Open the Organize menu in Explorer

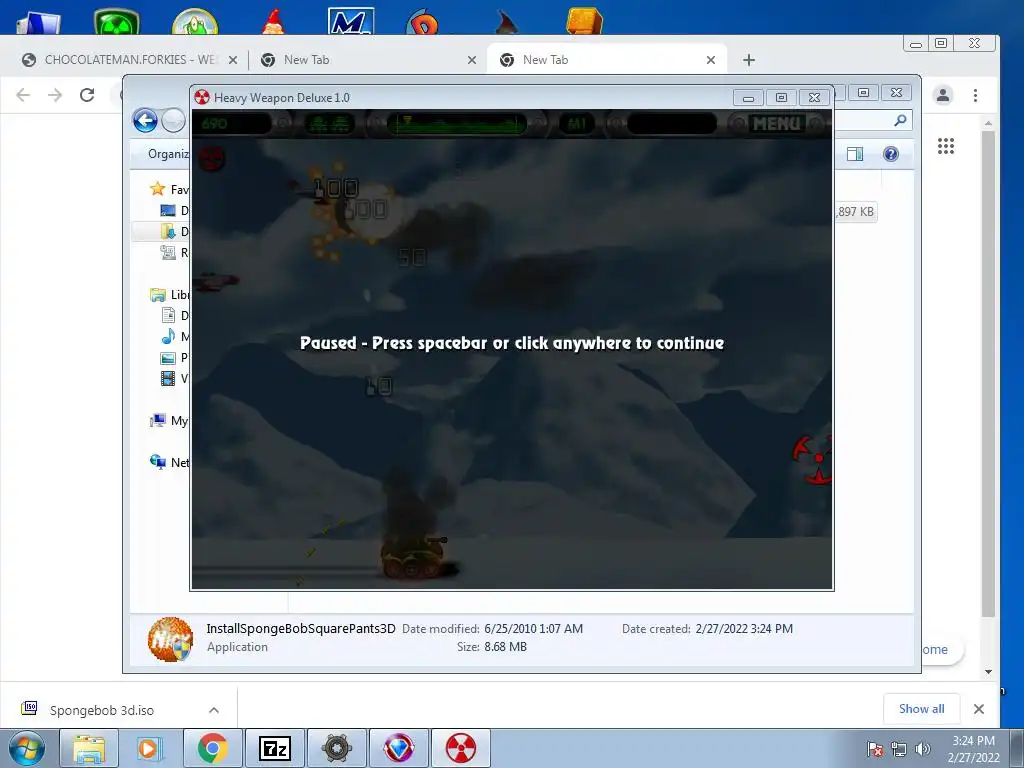[x=168, y=154]
